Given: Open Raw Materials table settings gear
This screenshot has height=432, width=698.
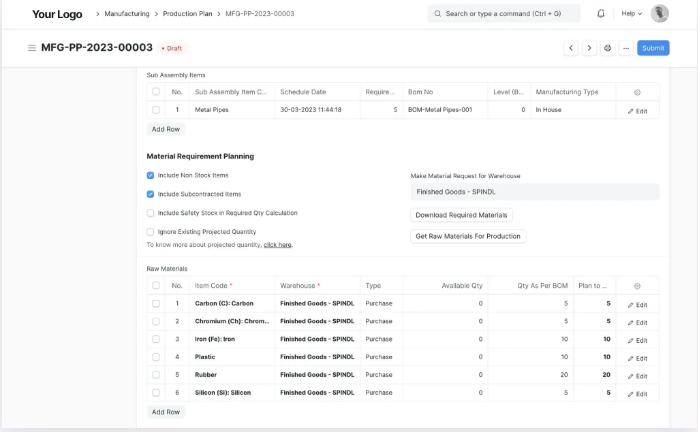Looking at the screenshot, I should point(637,286).
